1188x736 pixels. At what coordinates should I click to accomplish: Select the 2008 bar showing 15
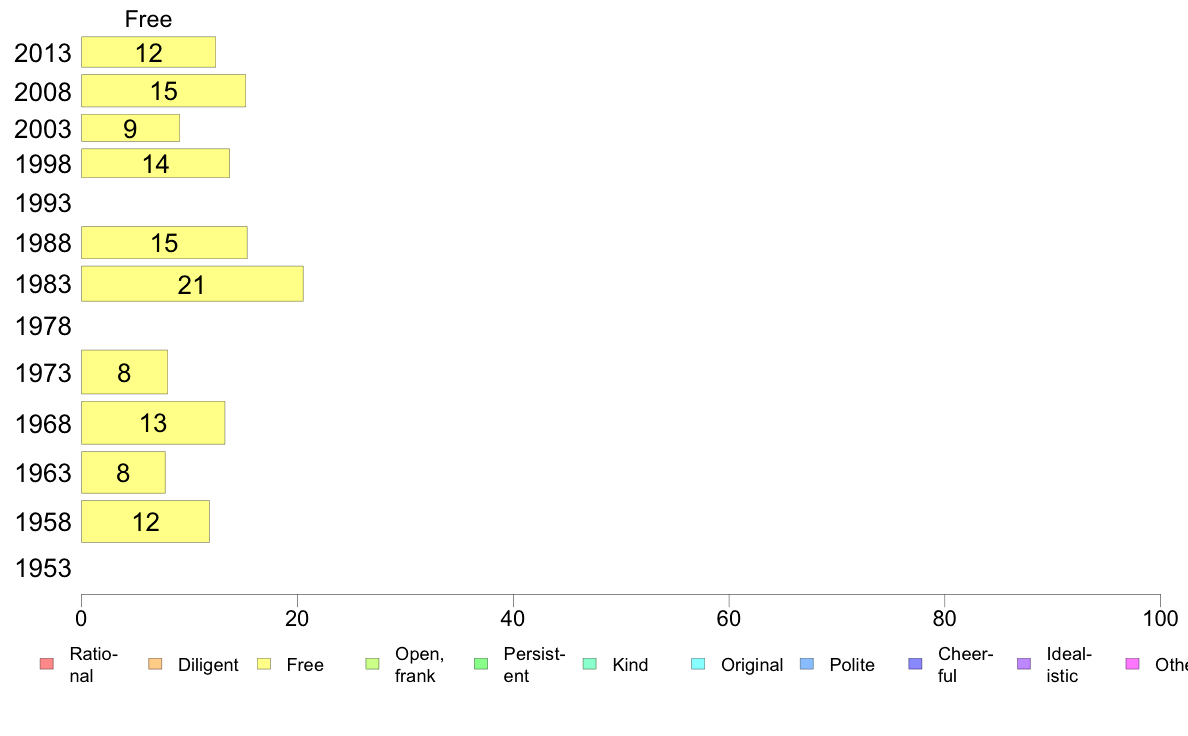(x=164, y=91)
